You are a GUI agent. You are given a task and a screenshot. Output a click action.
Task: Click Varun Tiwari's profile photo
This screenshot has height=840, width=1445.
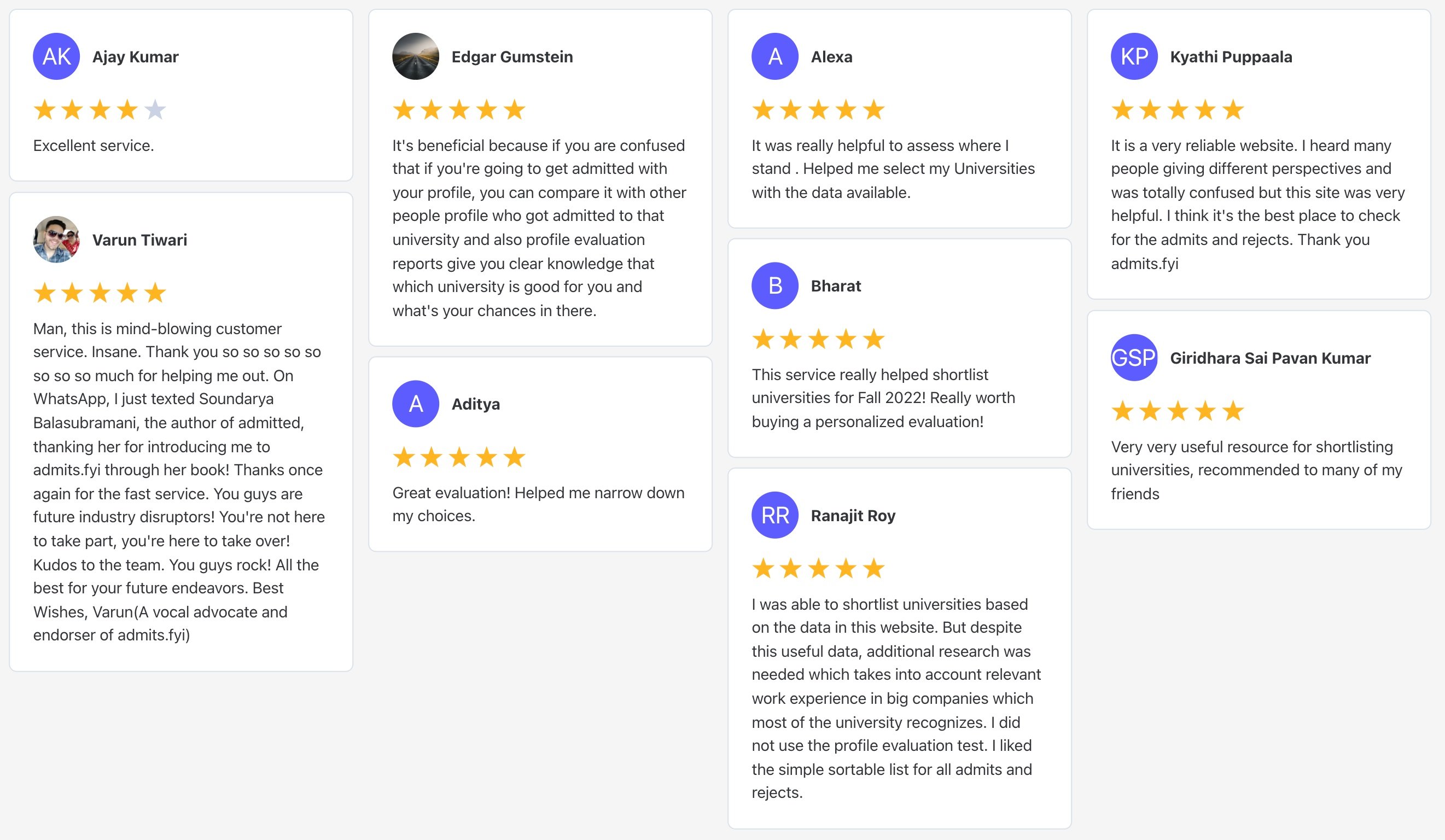tap(56, 240)
